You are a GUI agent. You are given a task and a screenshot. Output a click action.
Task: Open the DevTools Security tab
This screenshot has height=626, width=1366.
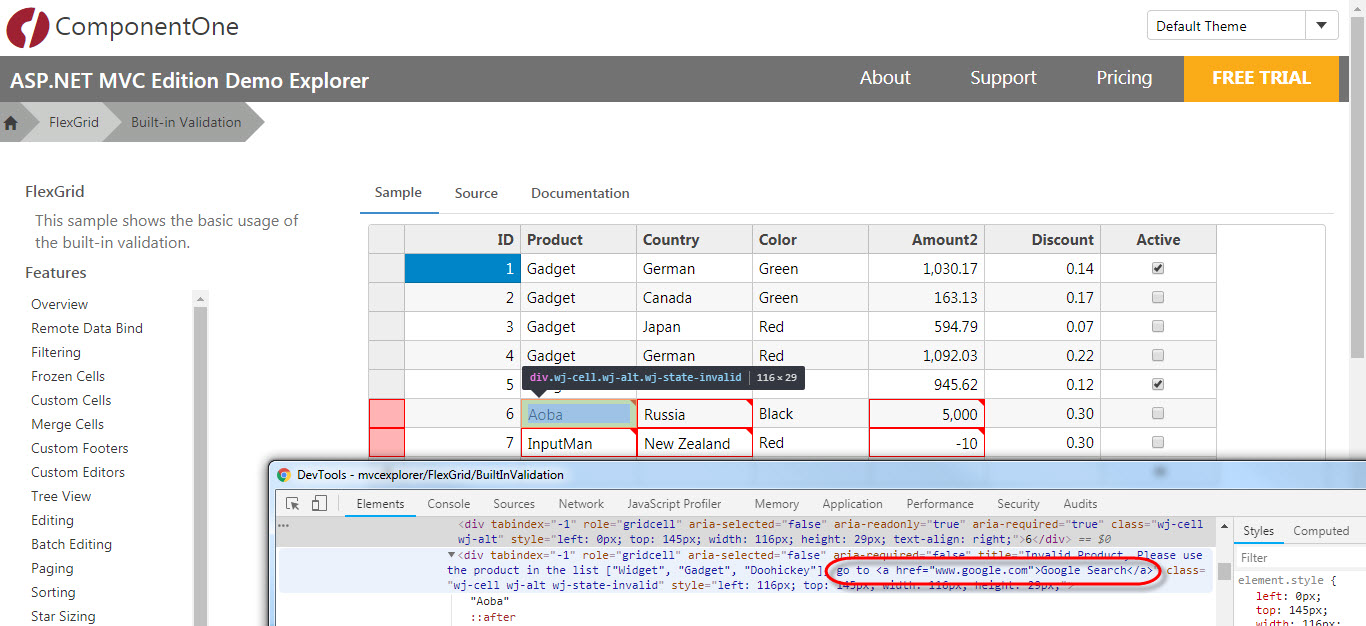1018,504
